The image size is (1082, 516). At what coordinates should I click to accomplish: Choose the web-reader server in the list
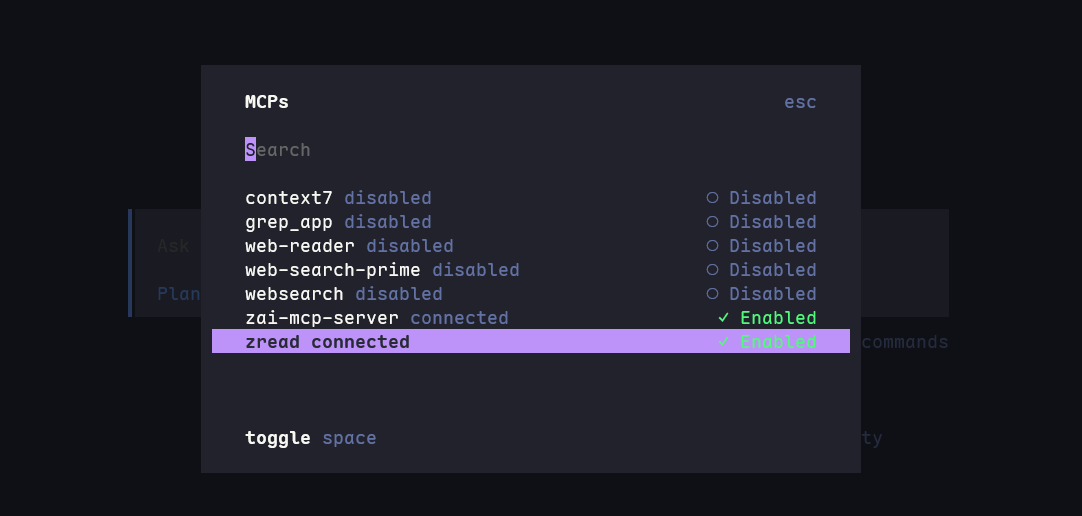(x=531, y=246)
